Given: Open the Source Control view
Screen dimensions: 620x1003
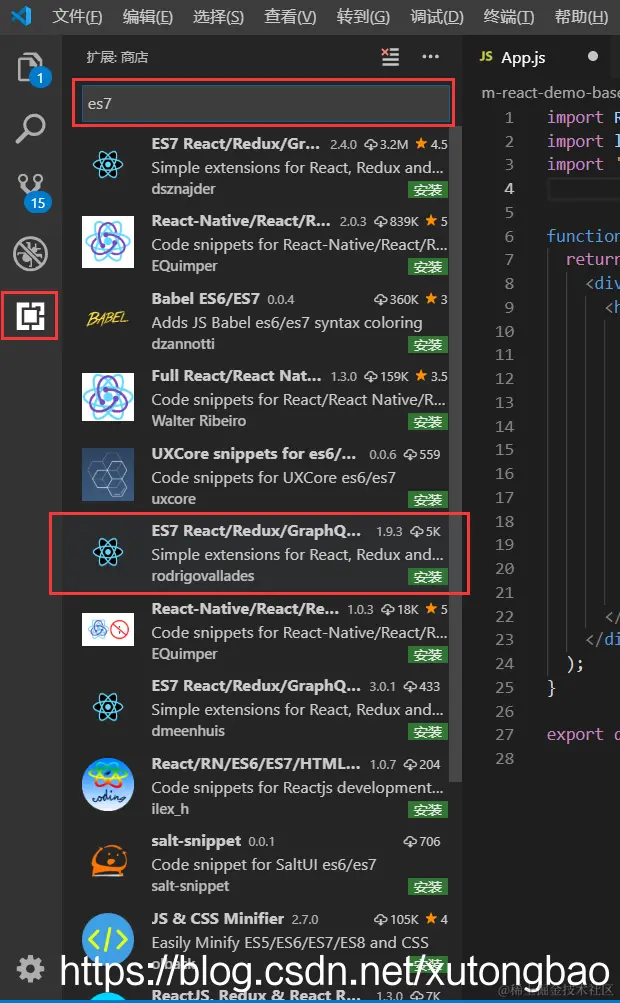Looking at the screenshot, I should coord(31,192).
